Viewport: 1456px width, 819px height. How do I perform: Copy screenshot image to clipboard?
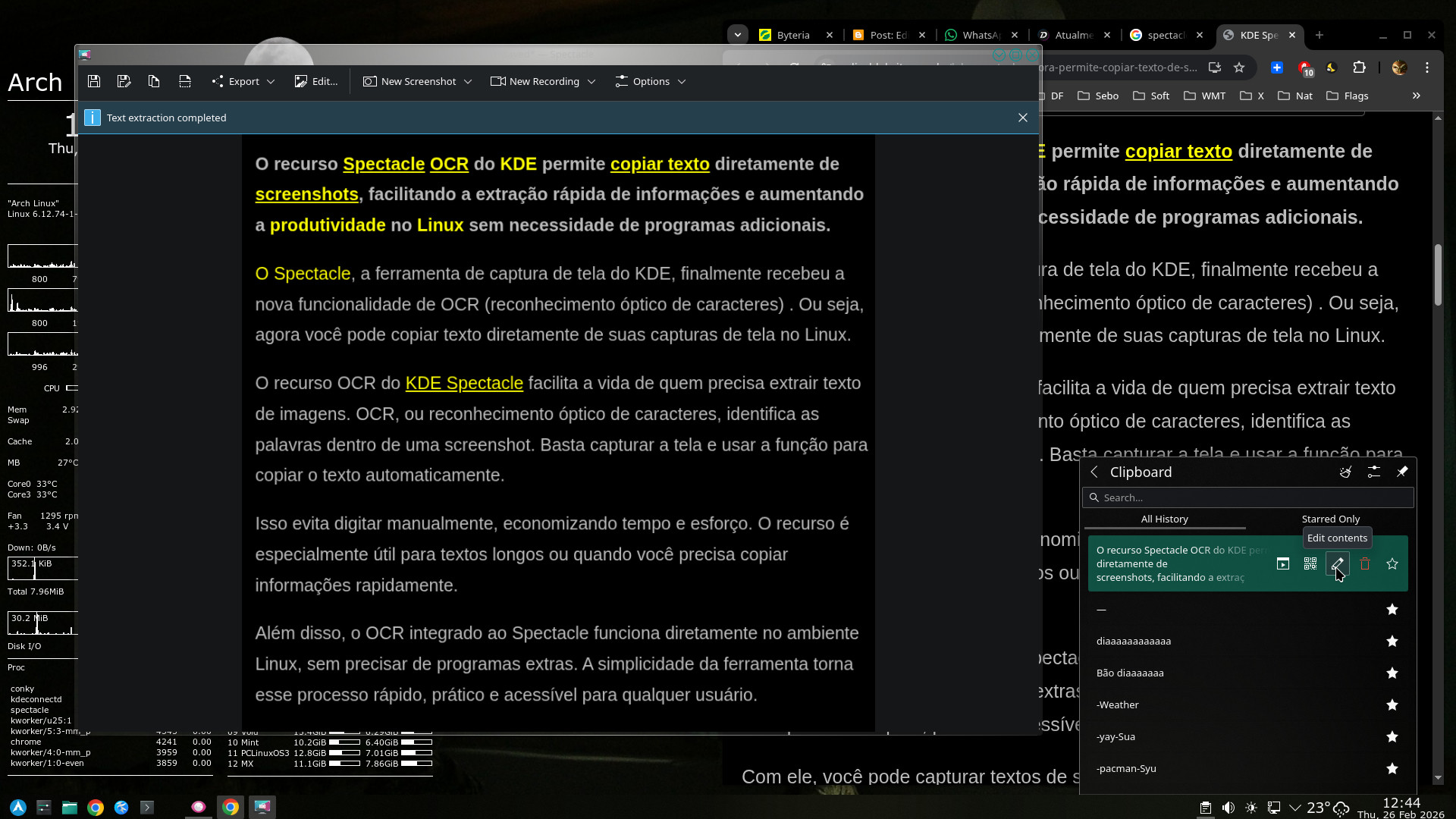(154, 81)
